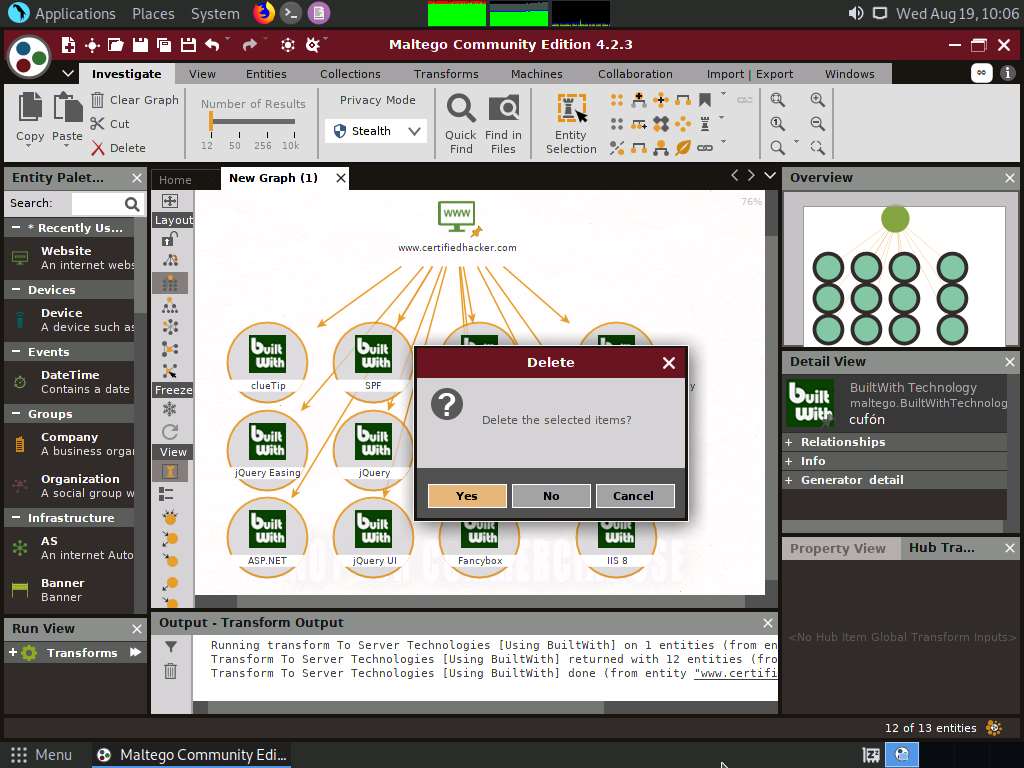Click the filter funnel icon in Output
1024x768 pixels.
click(x=170, y=647)
